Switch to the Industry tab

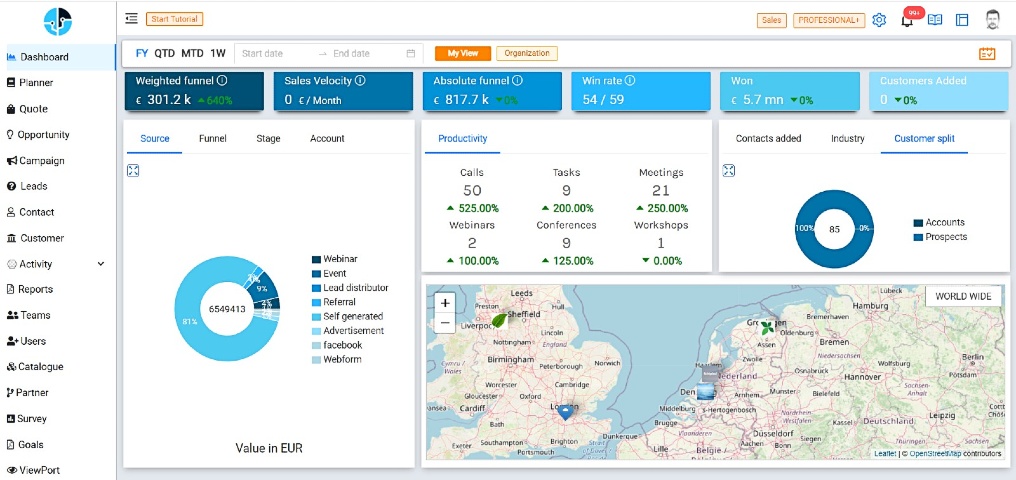click(x=848, y=138)
